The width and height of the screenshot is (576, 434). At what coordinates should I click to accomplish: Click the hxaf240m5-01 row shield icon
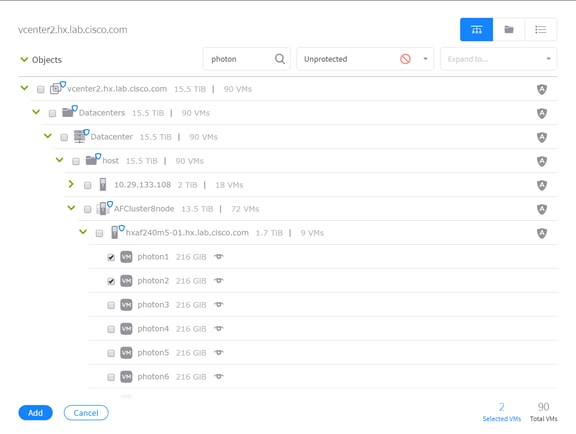pyautogui.click(x=542, y=233)
